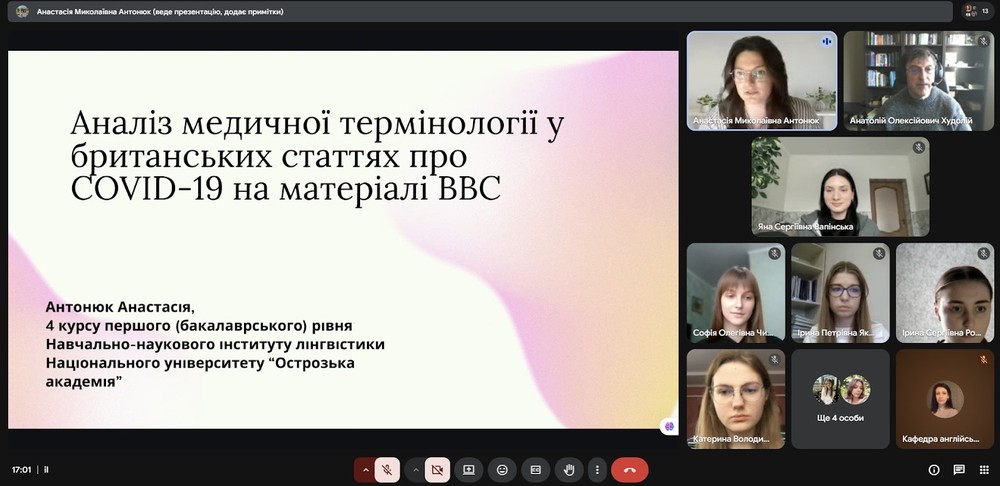The width and height of the screenshot is (1000, 486).
Task: Open the three-dot more options menu
Action: (x=597, y=469)
